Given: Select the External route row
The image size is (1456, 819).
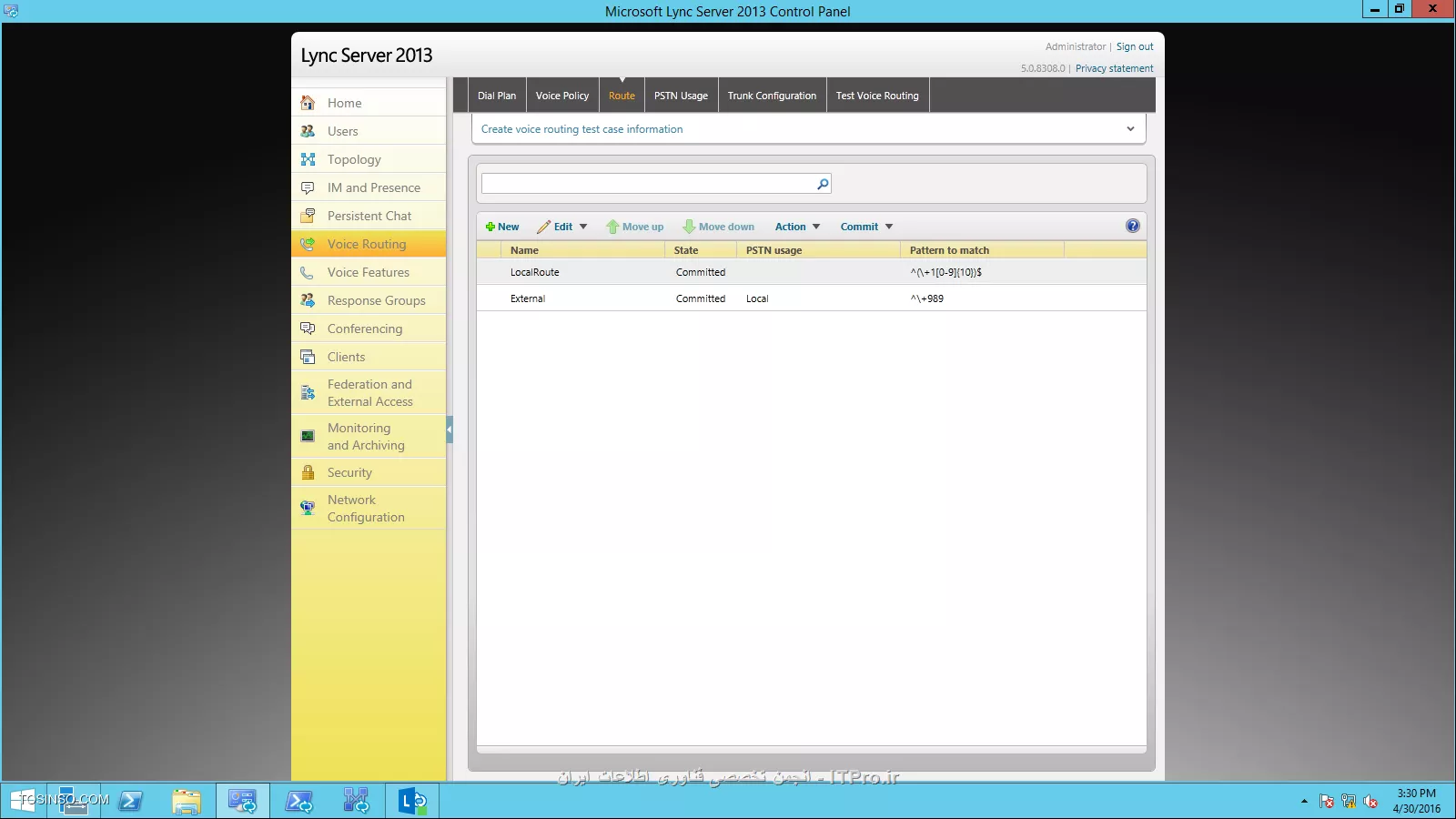Looking at the screenshot, I should (x=812, y=298).
